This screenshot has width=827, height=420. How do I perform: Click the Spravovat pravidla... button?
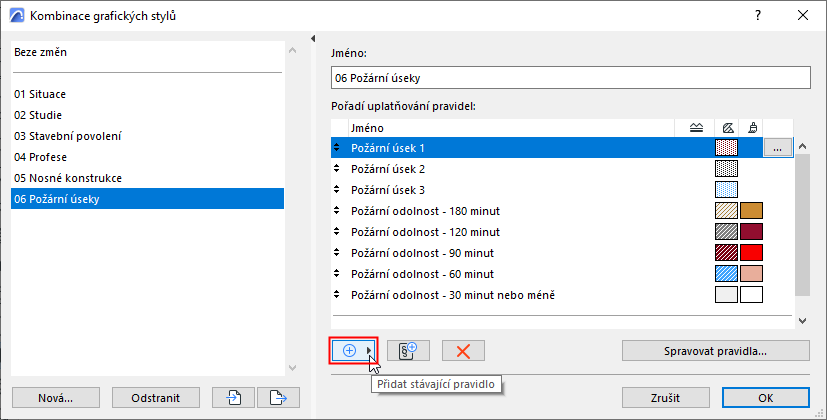pyautogui.click(x=715, y=351)
